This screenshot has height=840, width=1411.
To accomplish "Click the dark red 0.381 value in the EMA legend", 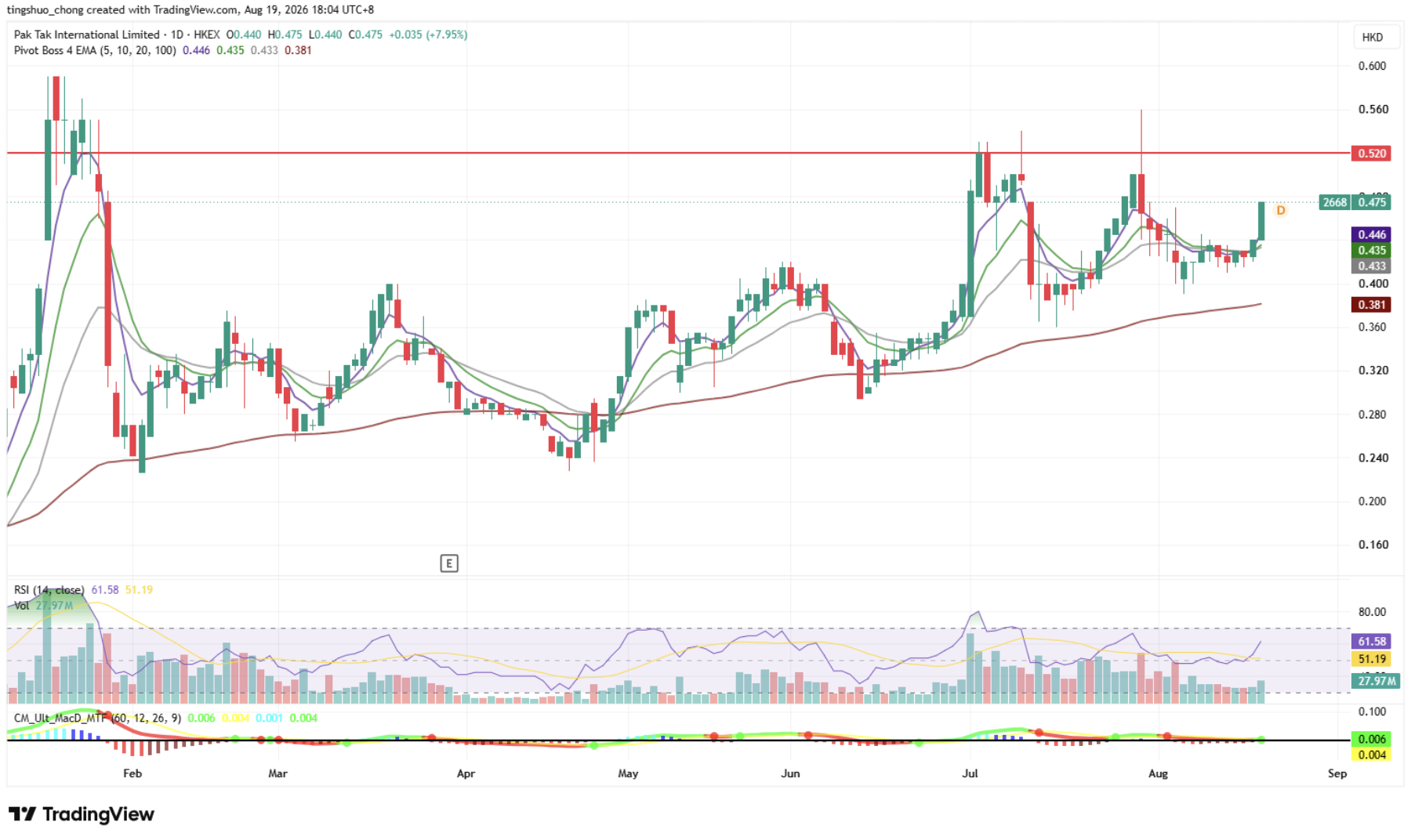I will pyautogui.click(x=298, y=50).
